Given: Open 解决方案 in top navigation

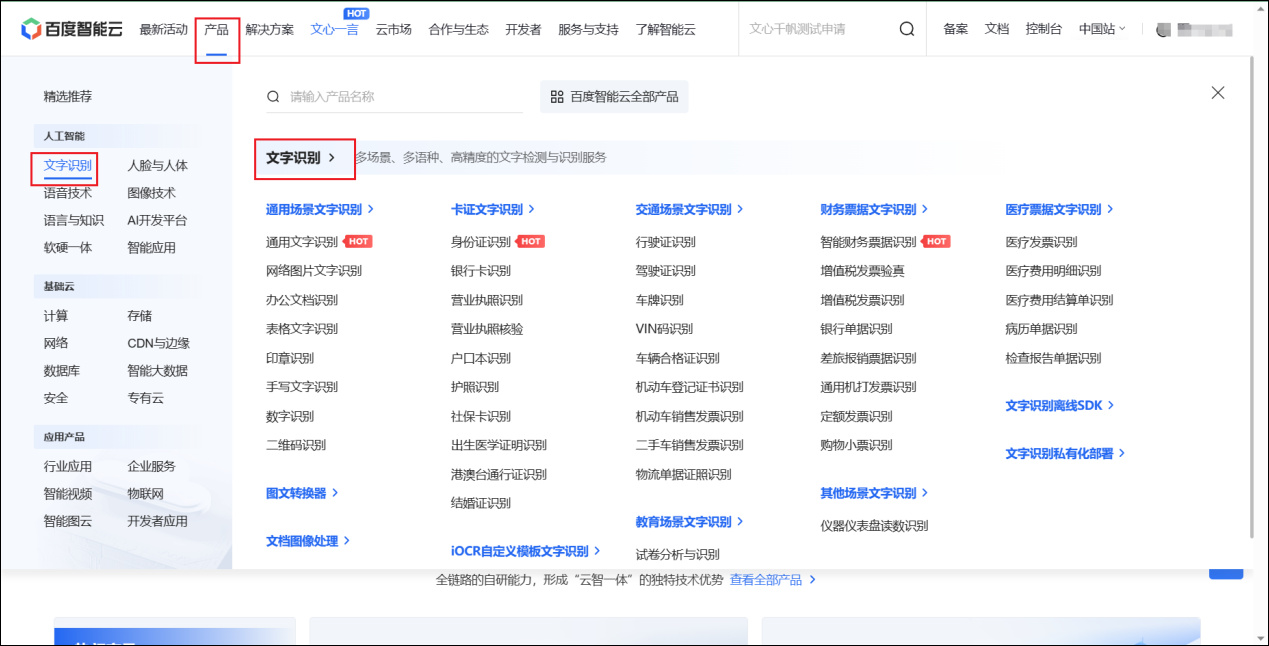Looking at the screenshot, I should 269,29.
